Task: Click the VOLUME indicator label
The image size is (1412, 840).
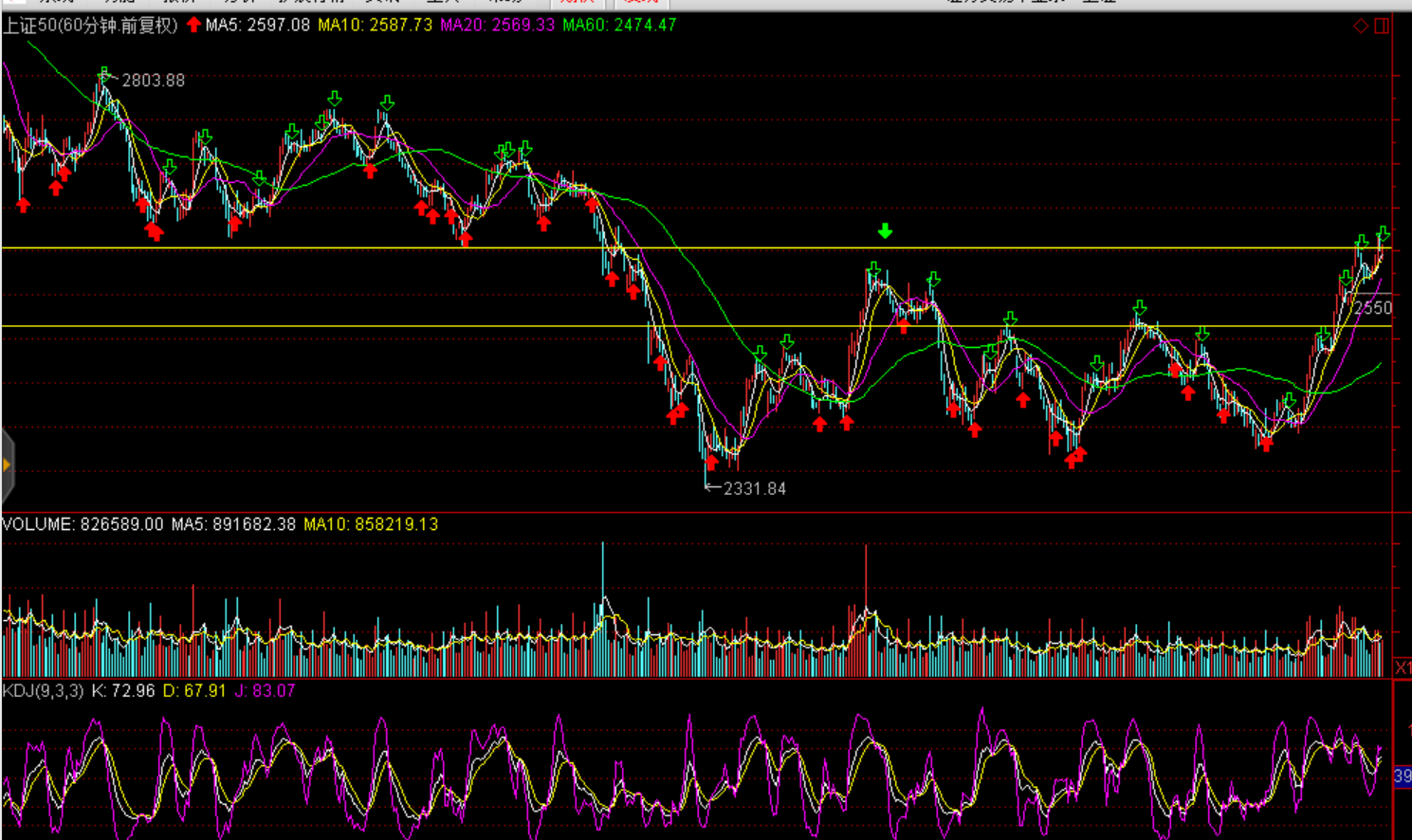Action: click(38, 524)
